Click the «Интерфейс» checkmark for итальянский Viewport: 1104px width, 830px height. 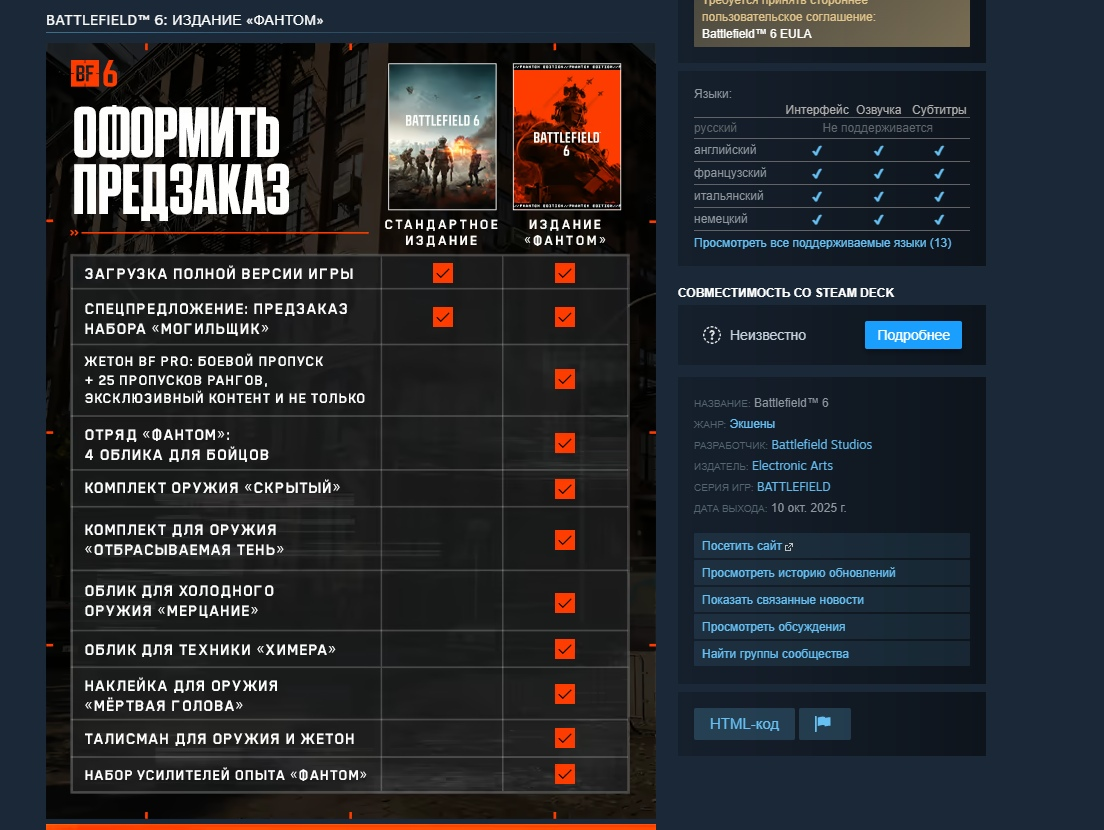pyautogui.click(x=817, y=197)
